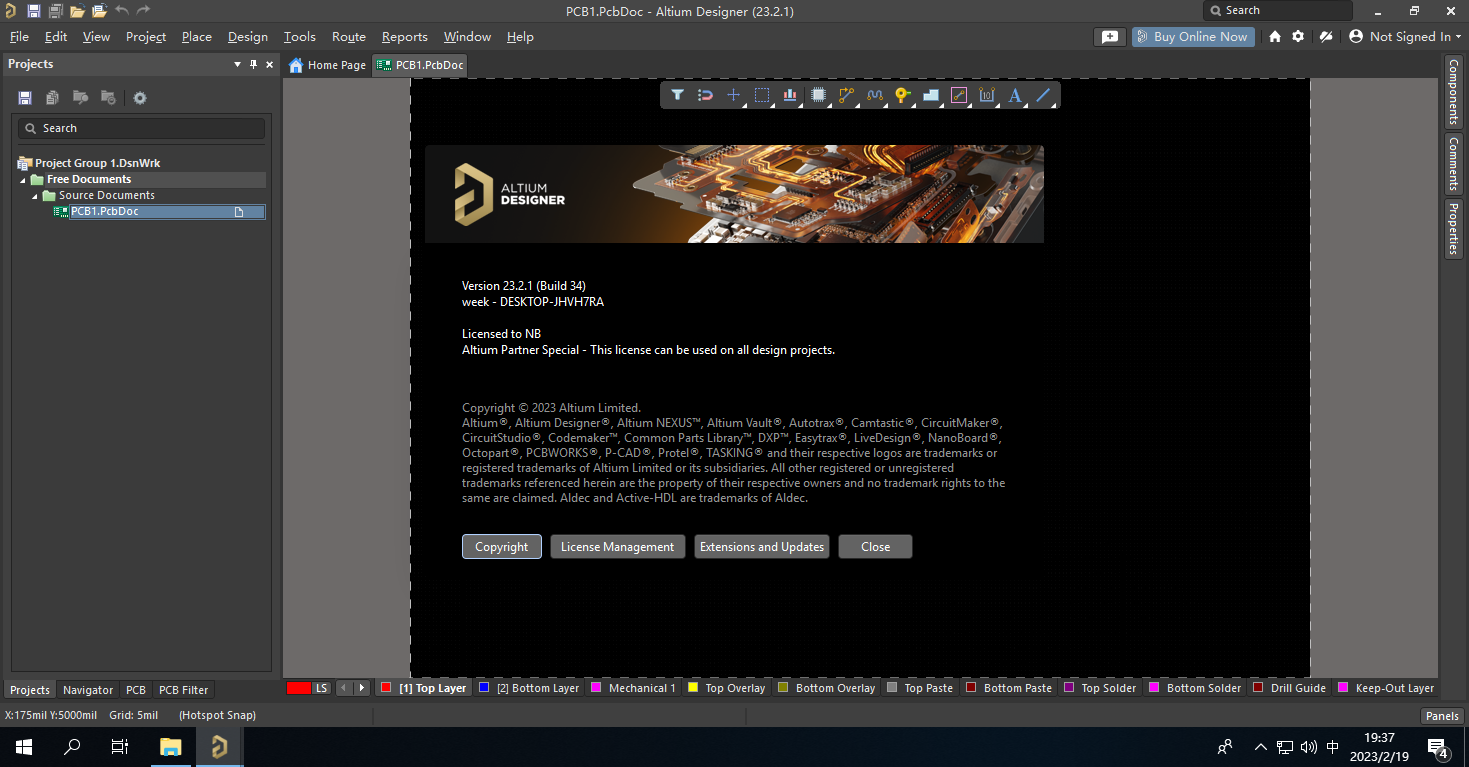Click the Buy Online Now button

tap(1191, 36)
